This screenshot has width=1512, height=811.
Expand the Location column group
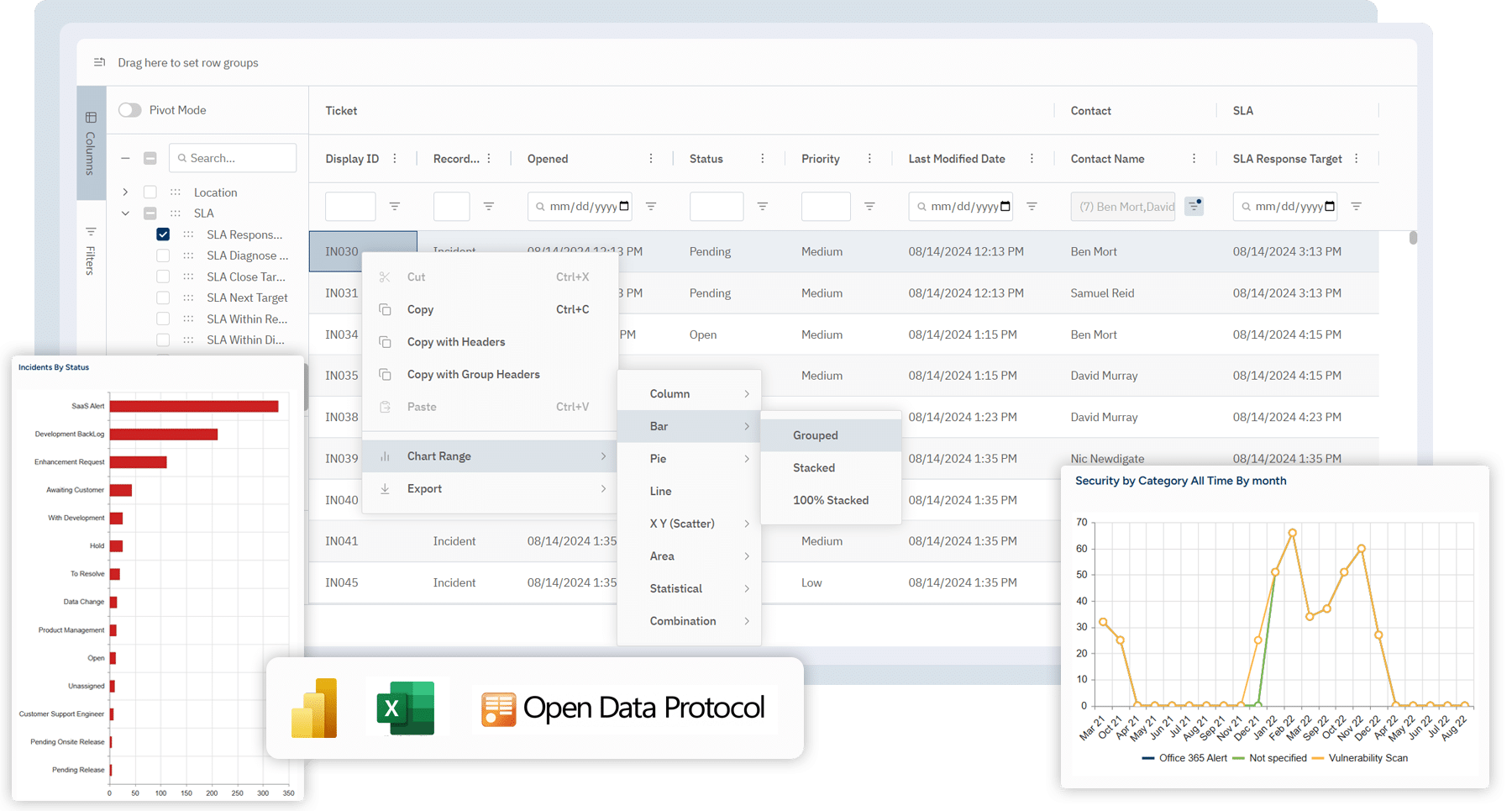pos(125,192)
